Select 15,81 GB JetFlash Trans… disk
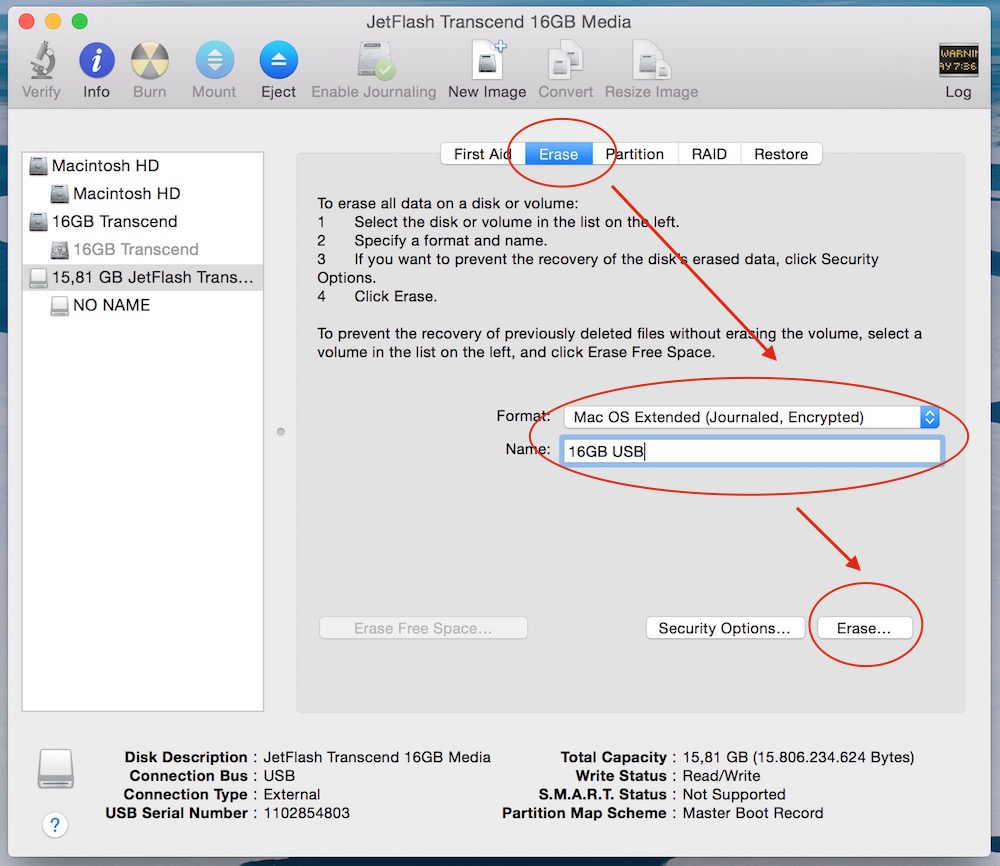This screenshot has height=866, width=1000. click(x=143, y=277)
